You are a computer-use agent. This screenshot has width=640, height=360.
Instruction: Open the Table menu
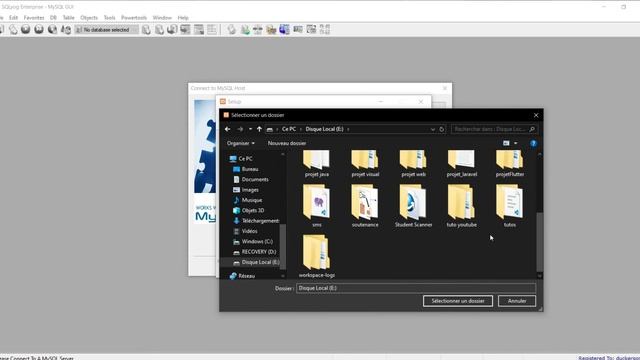(68, 18)
